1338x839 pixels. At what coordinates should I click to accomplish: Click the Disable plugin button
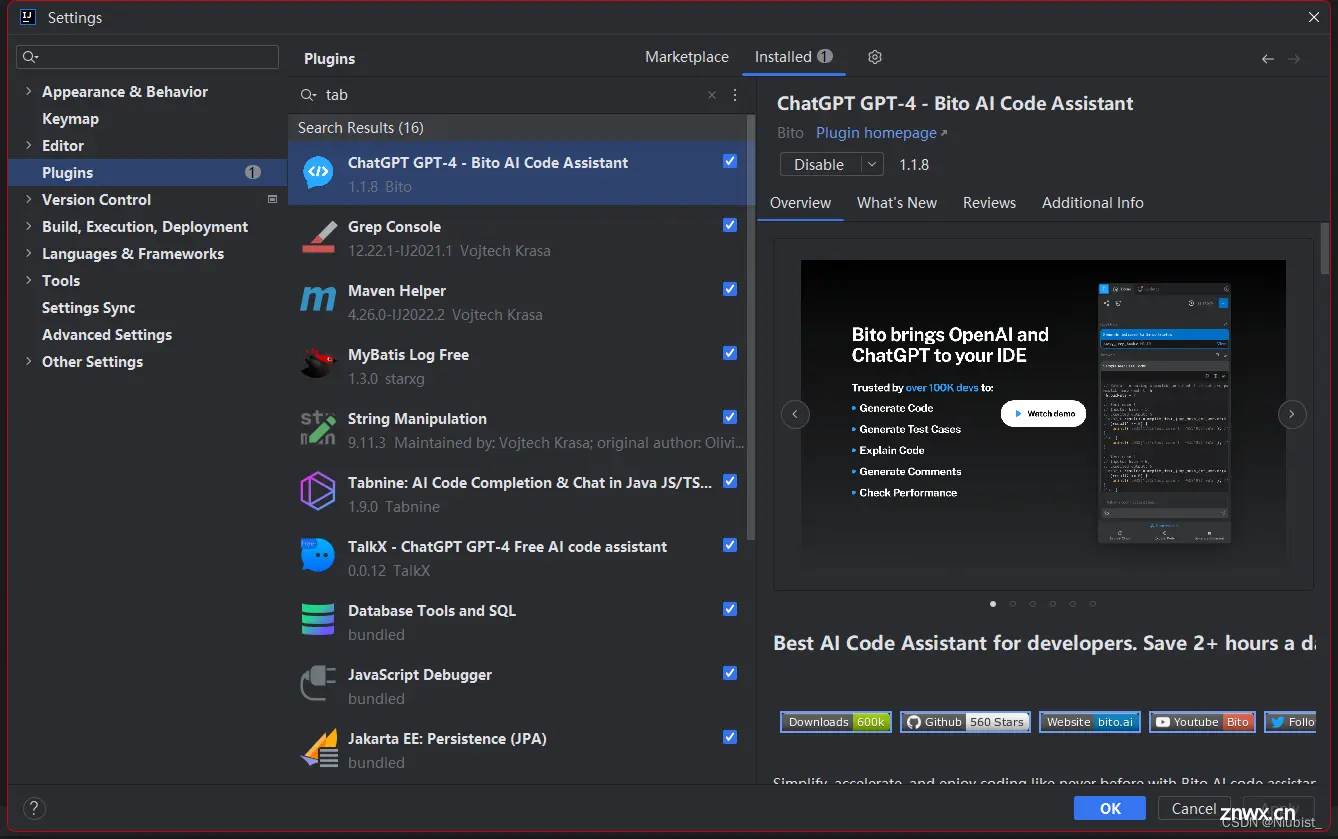click(x=820, y=164)
